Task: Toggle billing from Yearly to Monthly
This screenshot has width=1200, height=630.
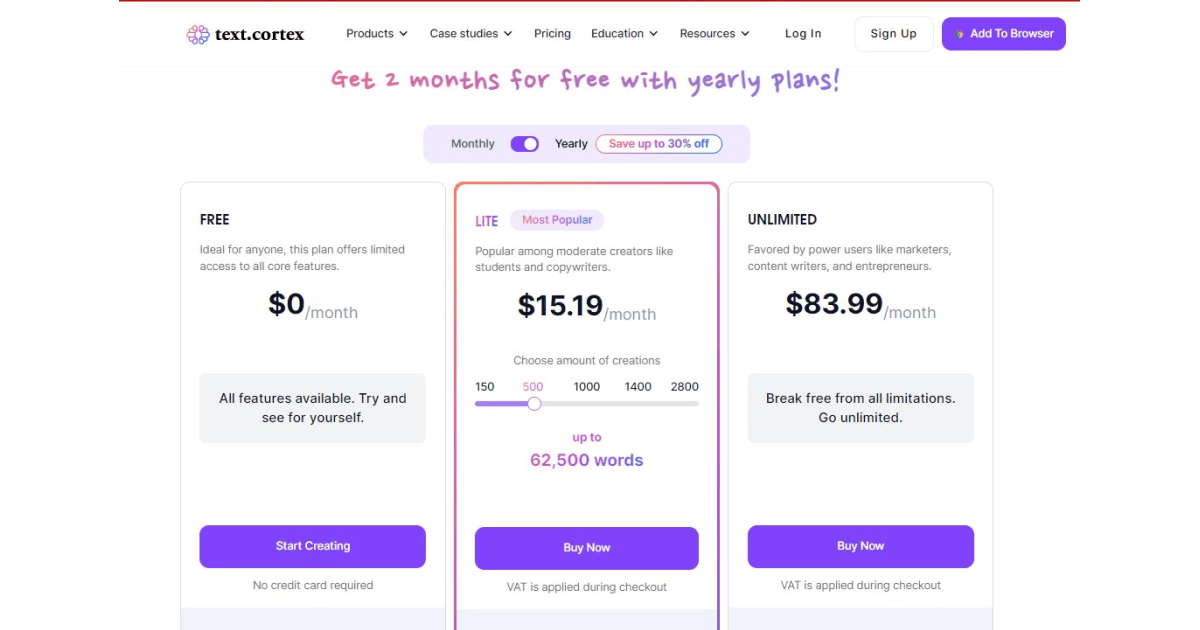Action: coord(524,143)
